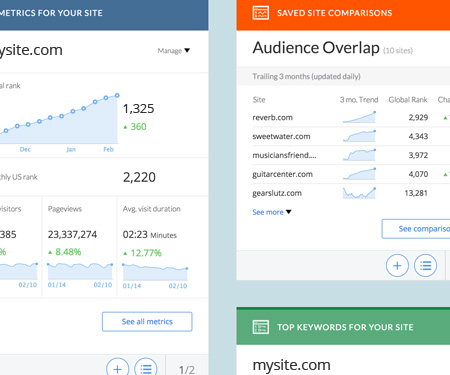This screenshot has height=375, width=450.
Task: Select guitarcenter.com in the site list
Action: point(282,174)
